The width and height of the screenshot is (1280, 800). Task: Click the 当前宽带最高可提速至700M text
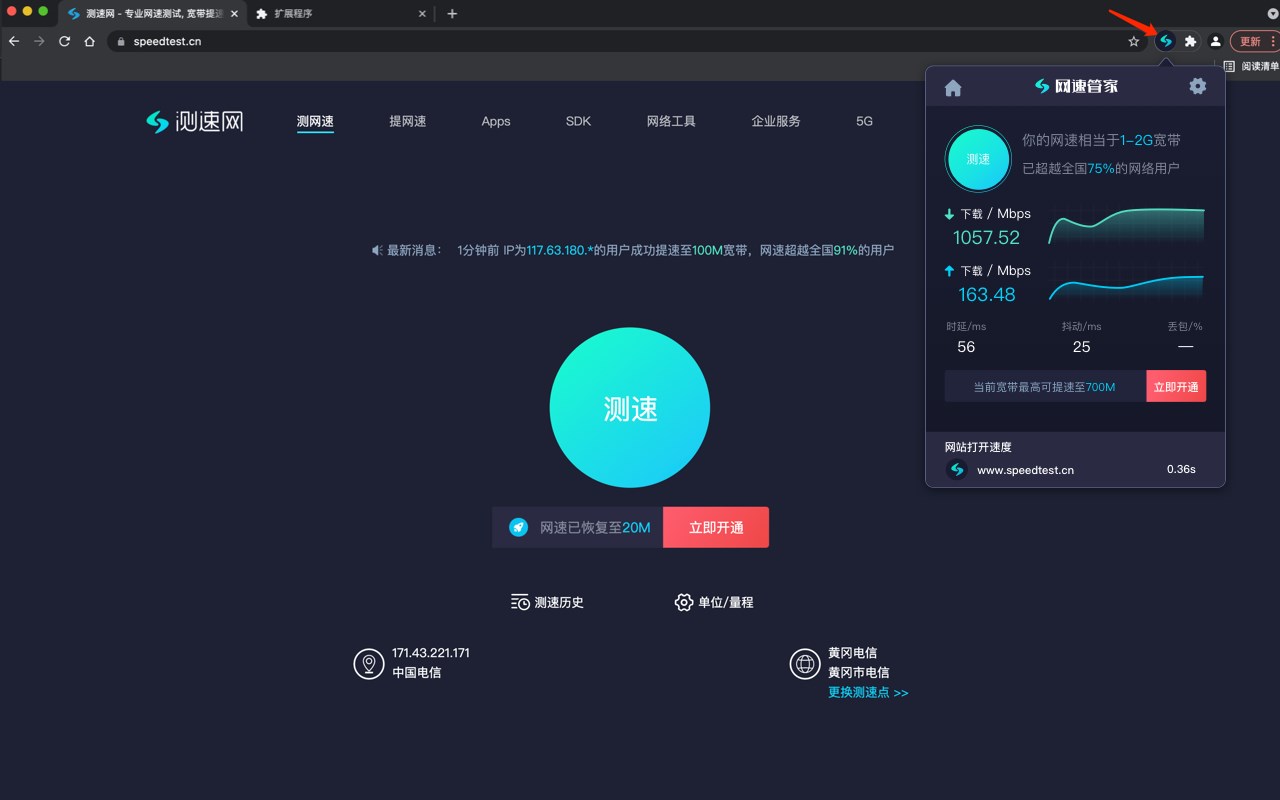click(x=1044, y=386)
